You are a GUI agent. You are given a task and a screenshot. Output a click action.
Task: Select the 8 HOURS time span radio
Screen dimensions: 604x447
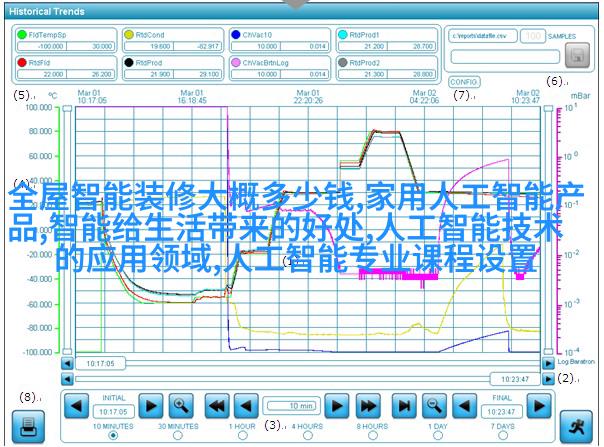tap(372, 435)
